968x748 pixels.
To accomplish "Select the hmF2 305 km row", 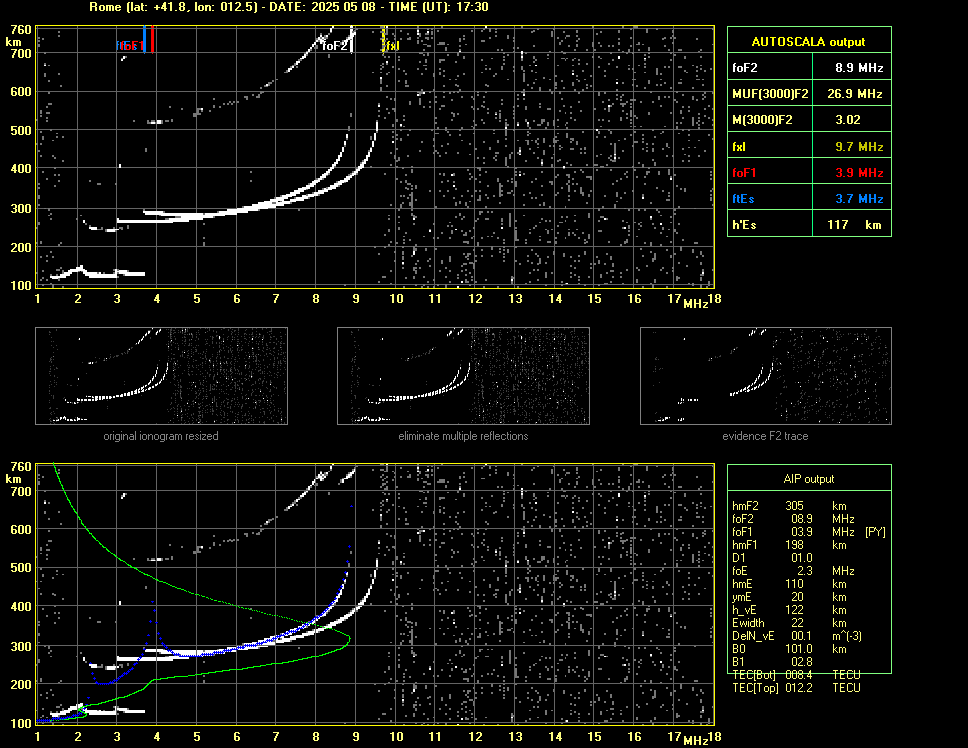I will 790,505.
